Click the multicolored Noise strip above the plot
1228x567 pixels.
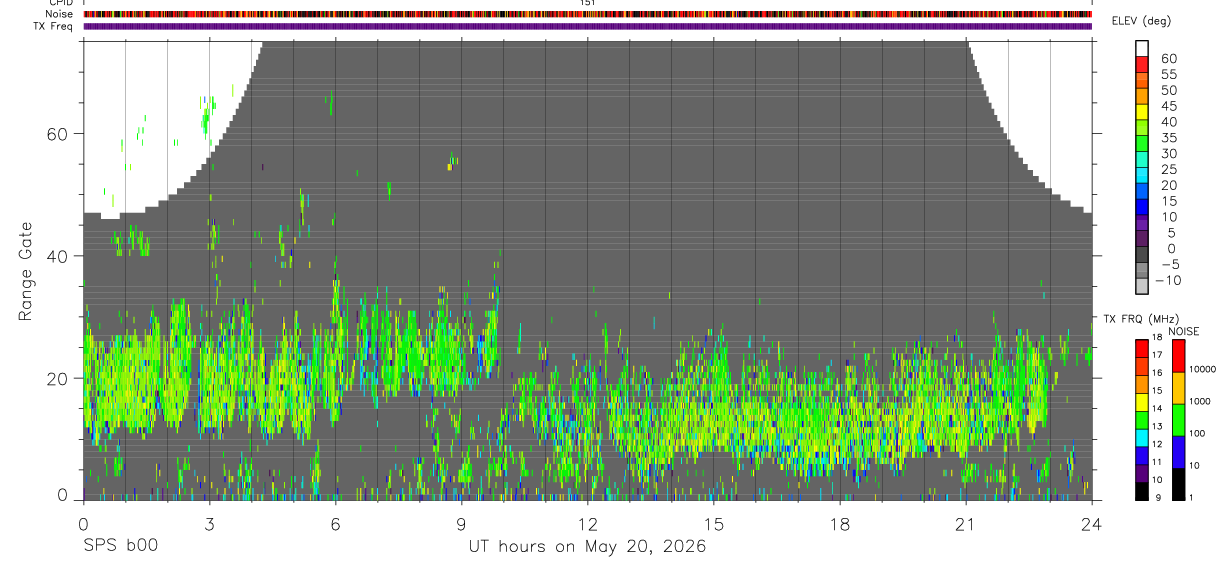tap(588, 14)
